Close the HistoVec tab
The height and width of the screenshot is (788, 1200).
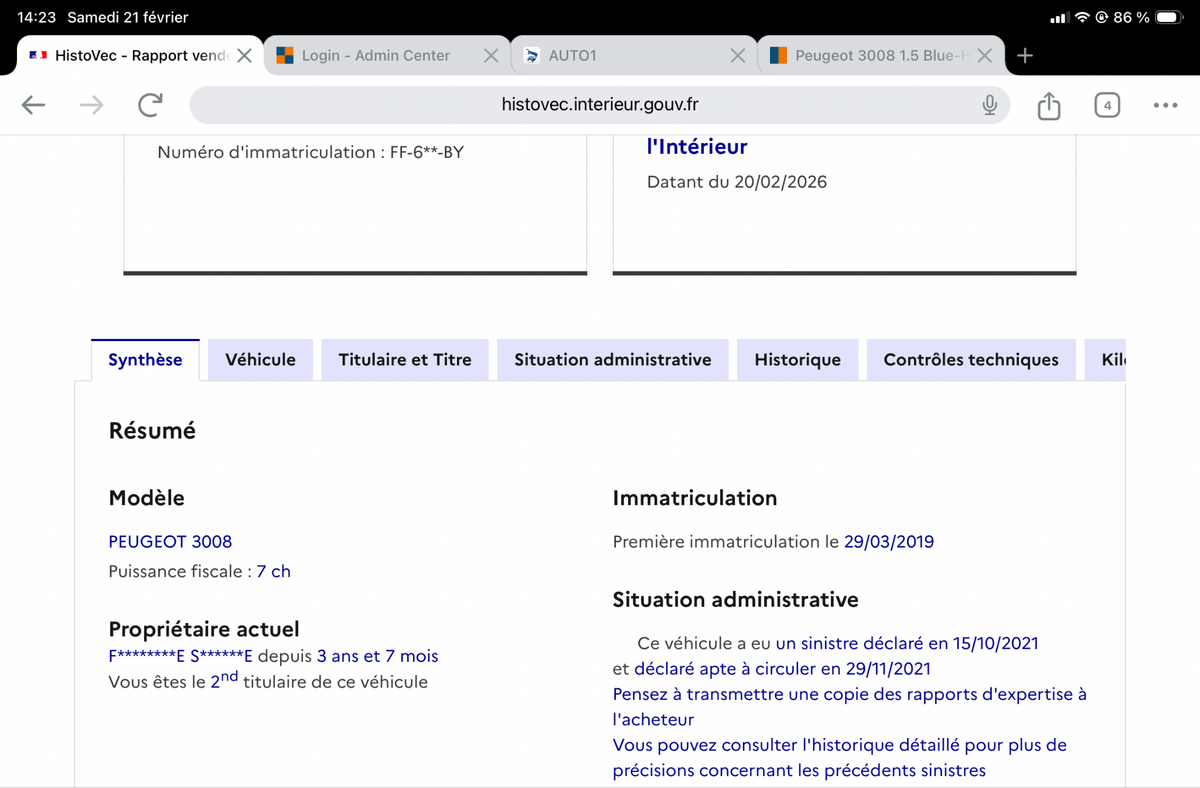[x=244, y=56]
